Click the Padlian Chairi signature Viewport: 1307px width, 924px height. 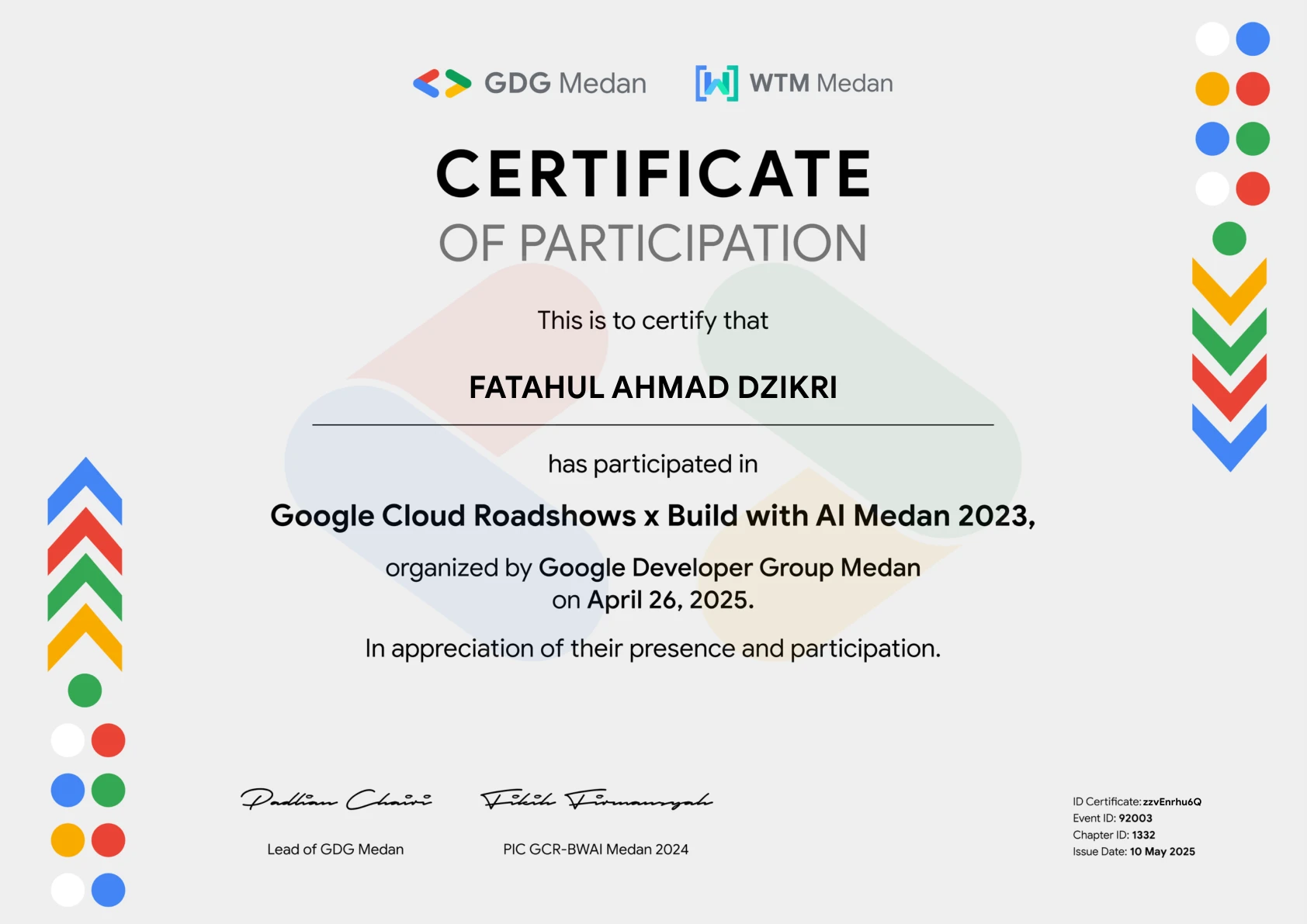(x=336, y=799)
